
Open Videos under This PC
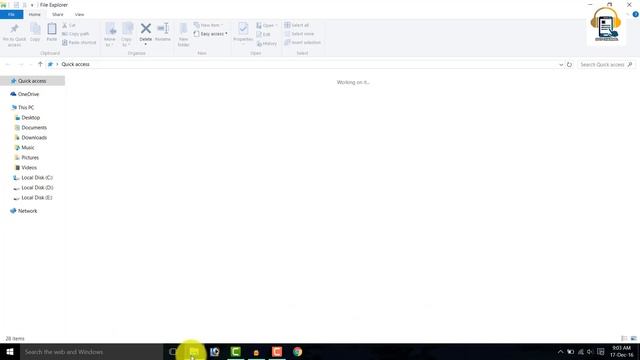tap(29, 167)
